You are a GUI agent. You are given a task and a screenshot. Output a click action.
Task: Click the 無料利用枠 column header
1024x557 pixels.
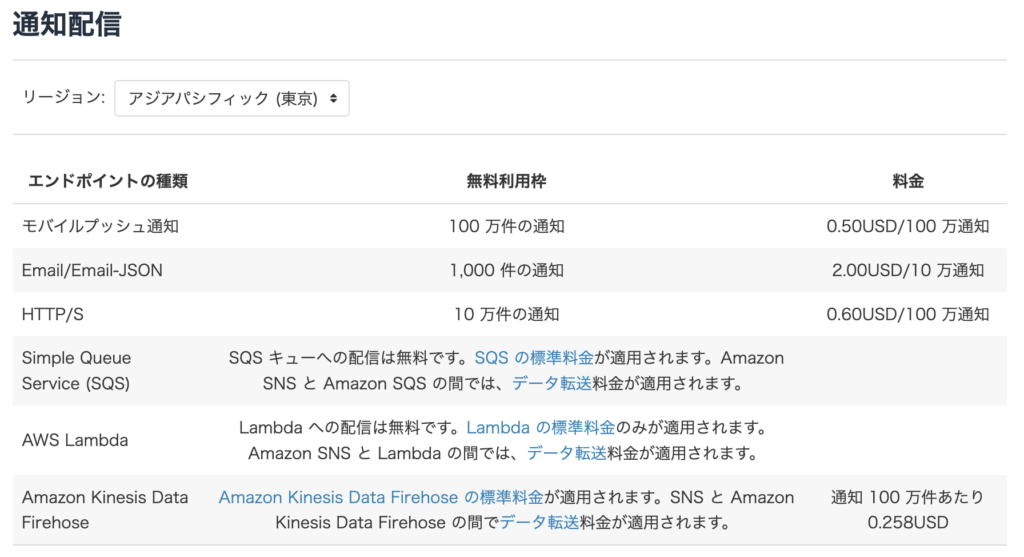click(x=506, y=181)
